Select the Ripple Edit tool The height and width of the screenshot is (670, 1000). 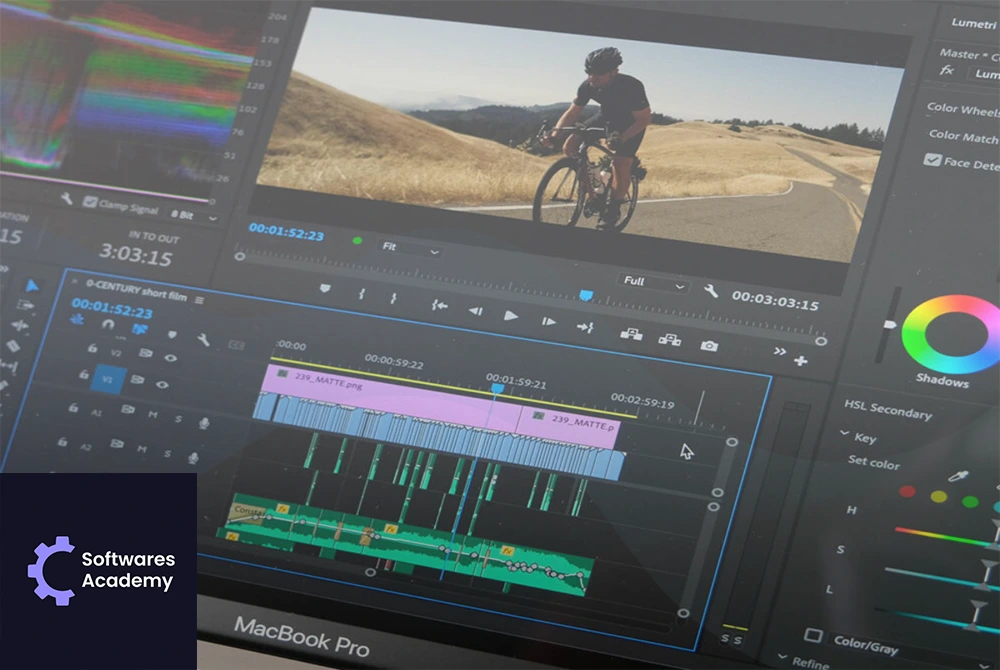pyautogui.click(x=20, y=326)
